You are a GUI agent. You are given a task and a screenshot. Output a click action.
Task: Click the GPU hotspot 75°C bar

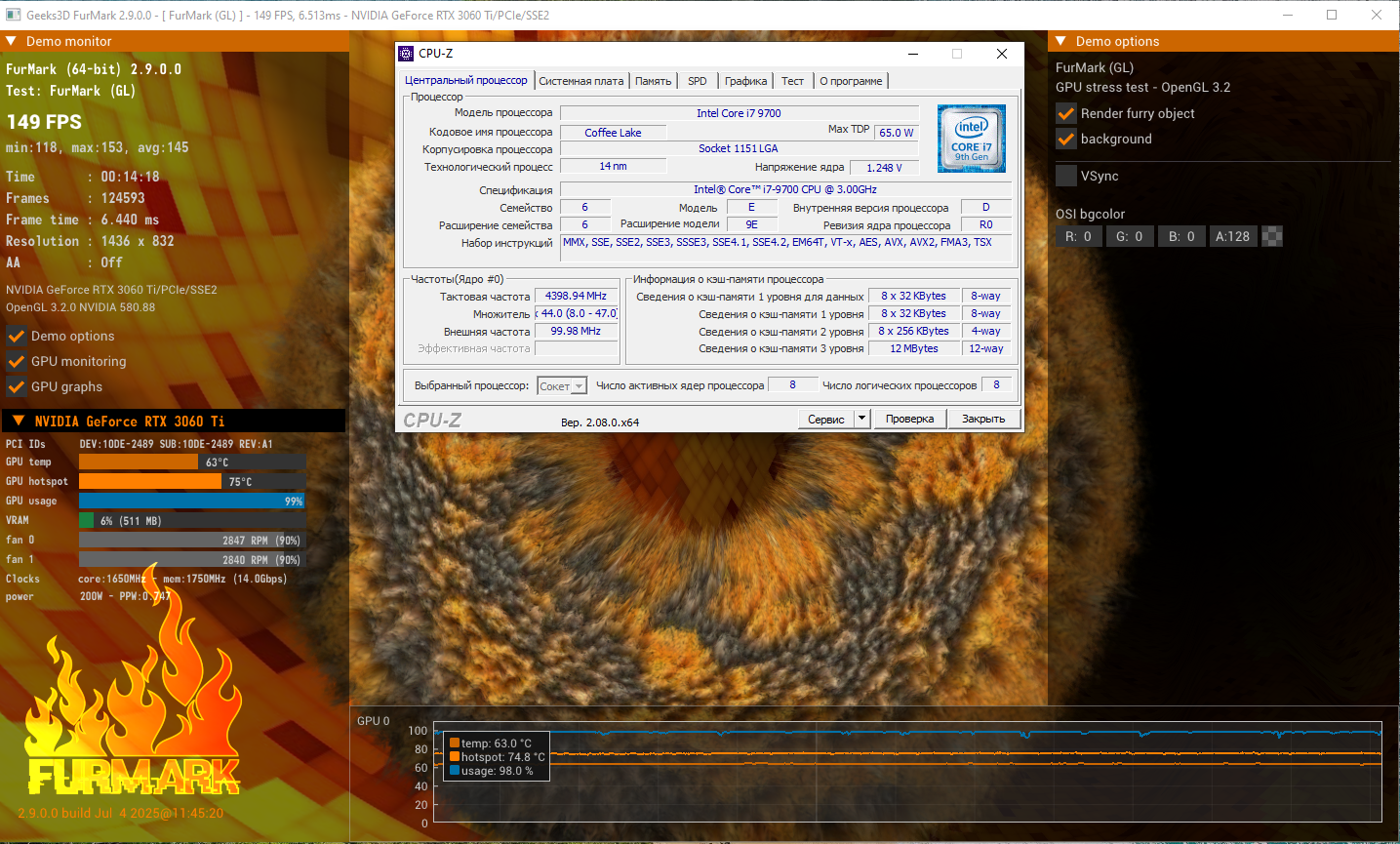[192, 481]
